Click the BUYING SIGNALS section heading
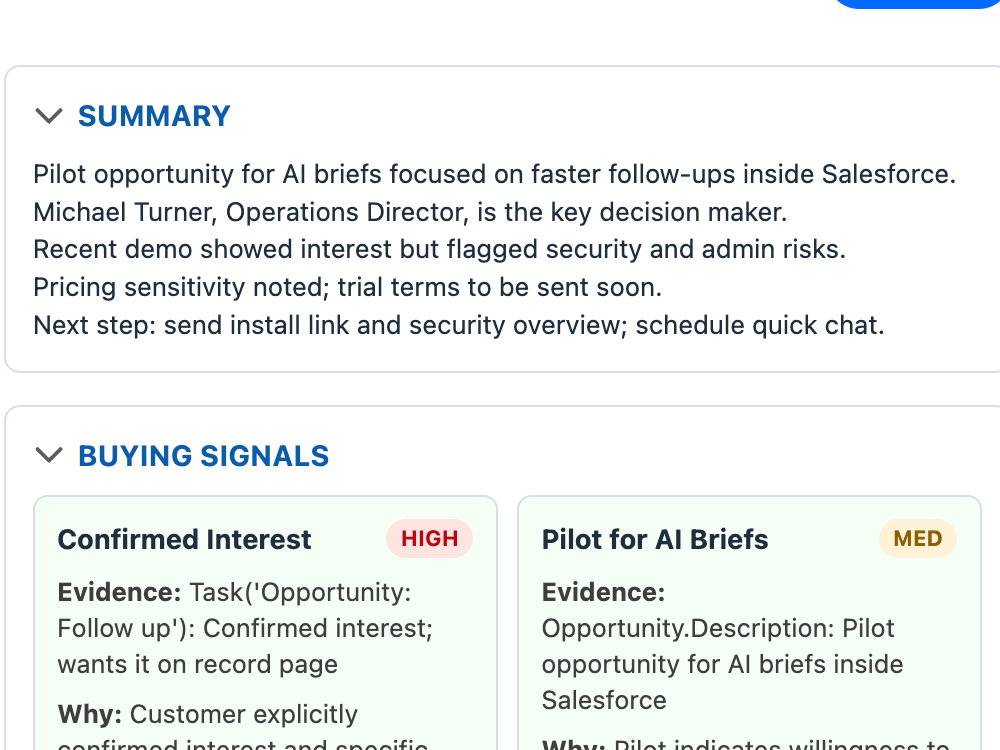 tap(203, 456)
